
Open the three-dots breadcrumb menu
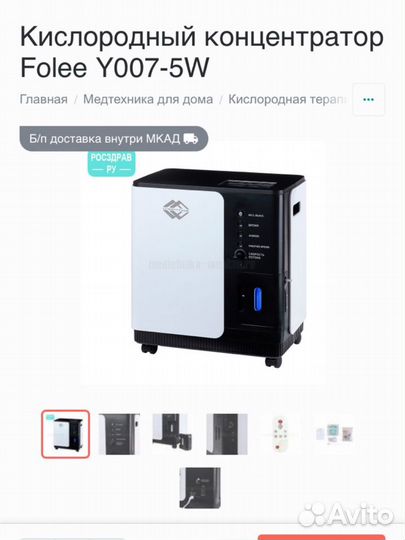point(368,100)
